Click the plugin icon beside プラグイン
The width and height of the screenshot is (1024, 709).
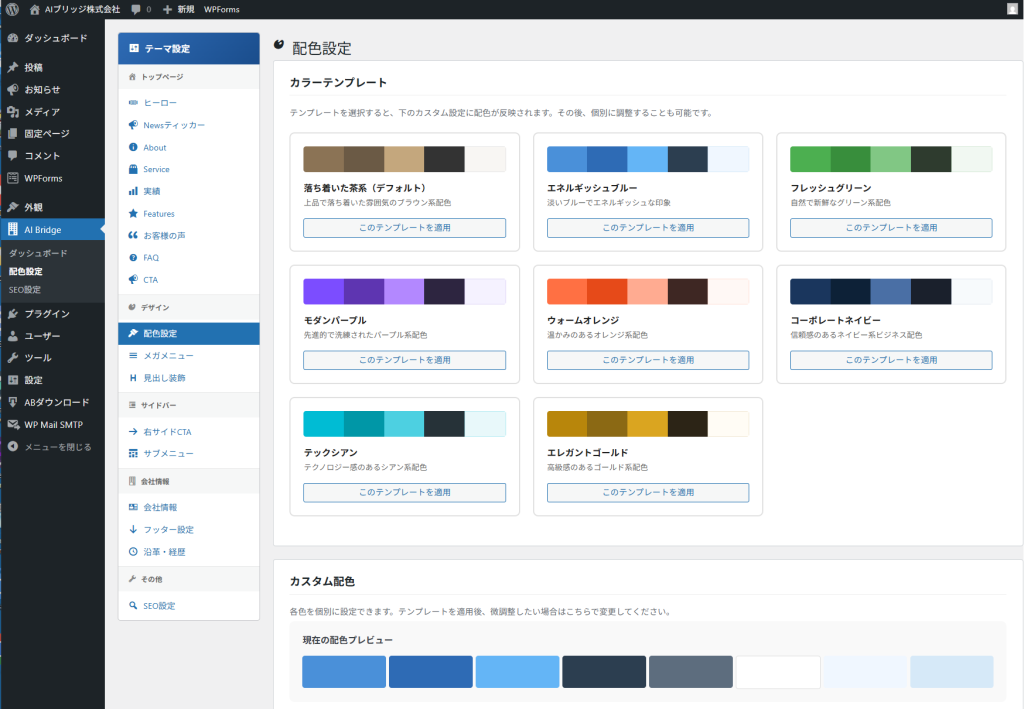pyautogui.click(x=12, y=314)
